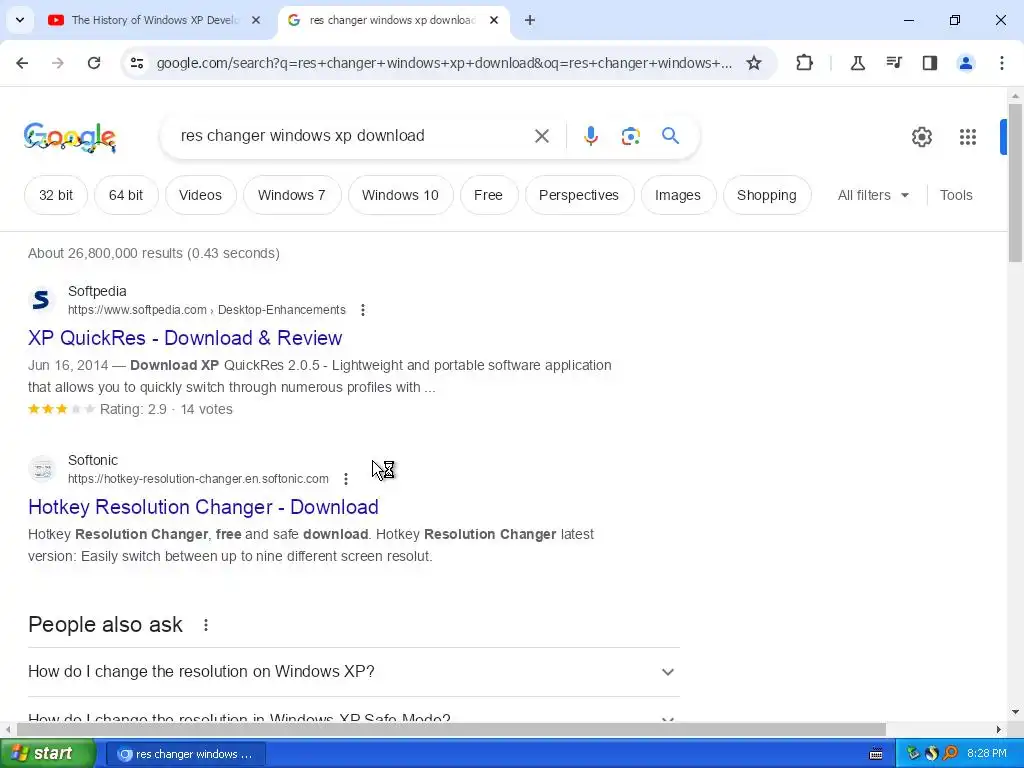1024x768 pixels.
Task: Open Hotkey Resolution Changer - Download link
Action: (x=203, y=507)
